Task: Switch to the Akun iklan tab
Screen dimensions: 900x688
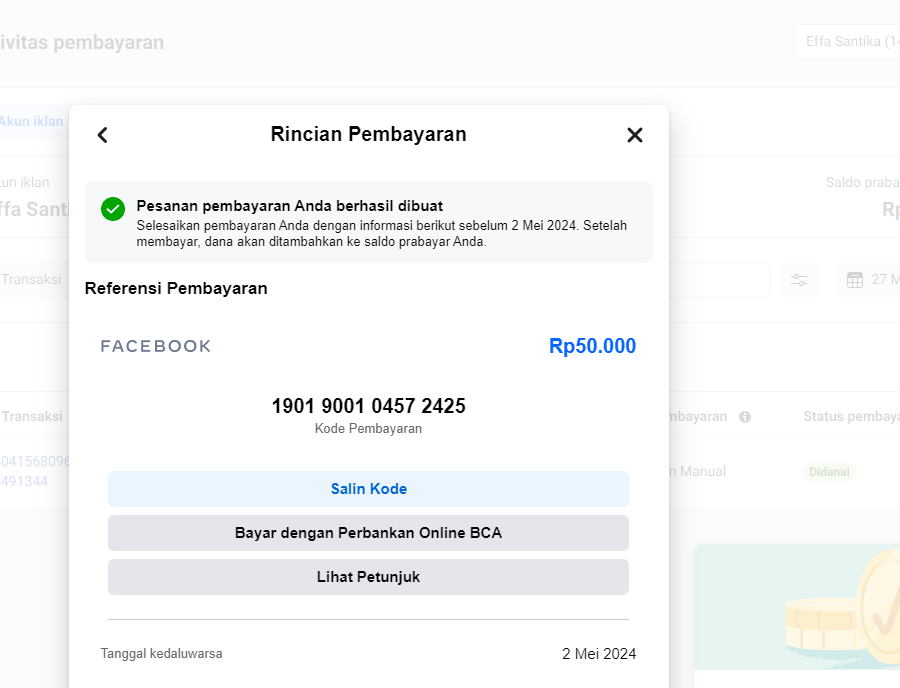Action: point(32,122)
